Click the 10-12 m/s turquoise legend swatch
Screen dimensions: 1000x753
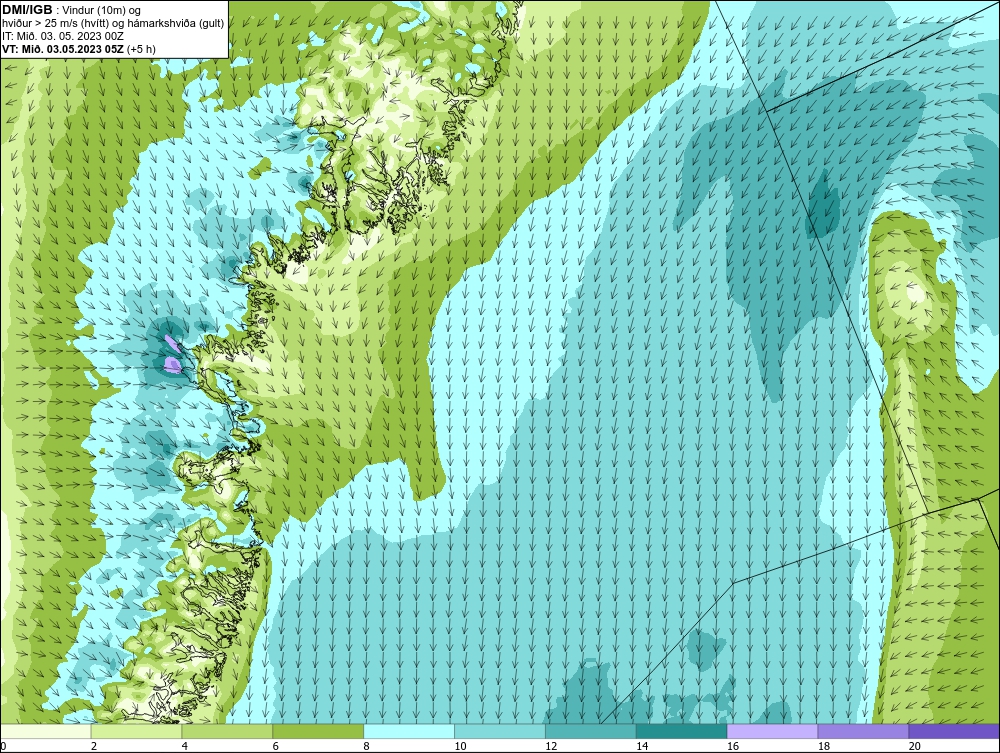click(500, 731)
